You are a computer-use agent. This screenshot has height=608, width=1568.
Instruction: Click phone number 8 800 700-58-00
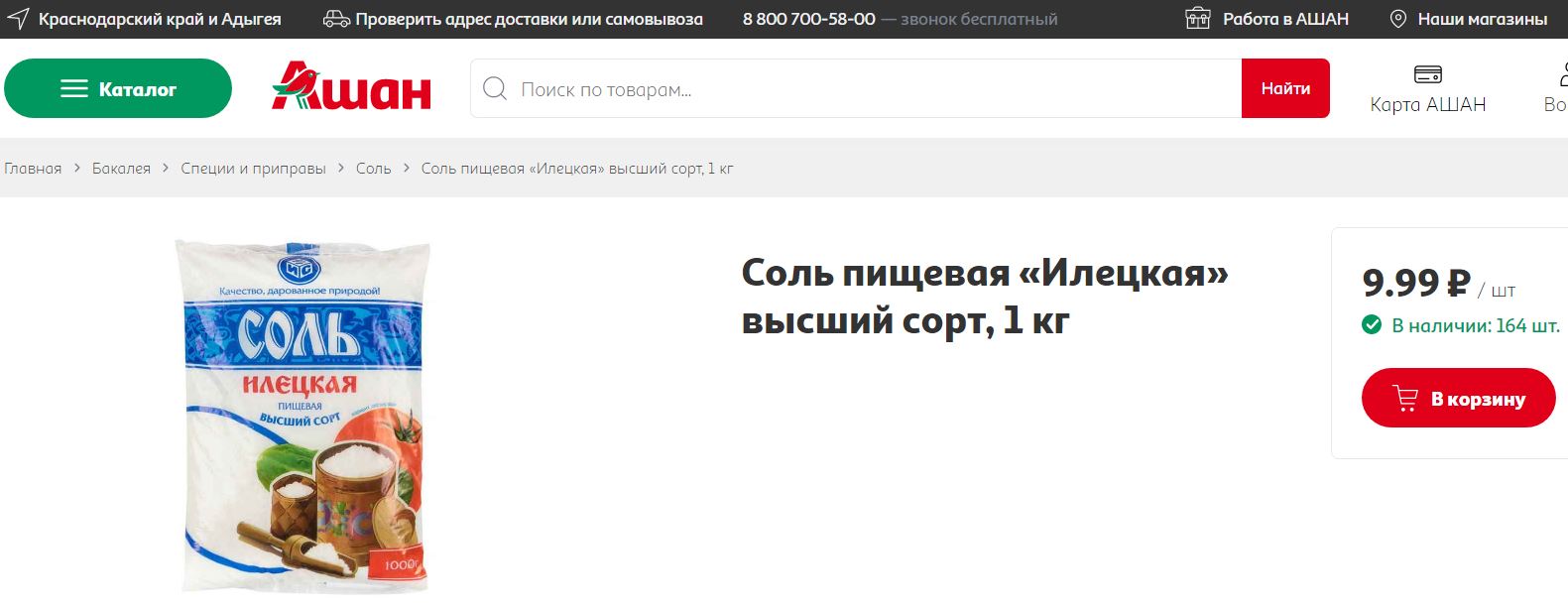[x=809, y=19]
